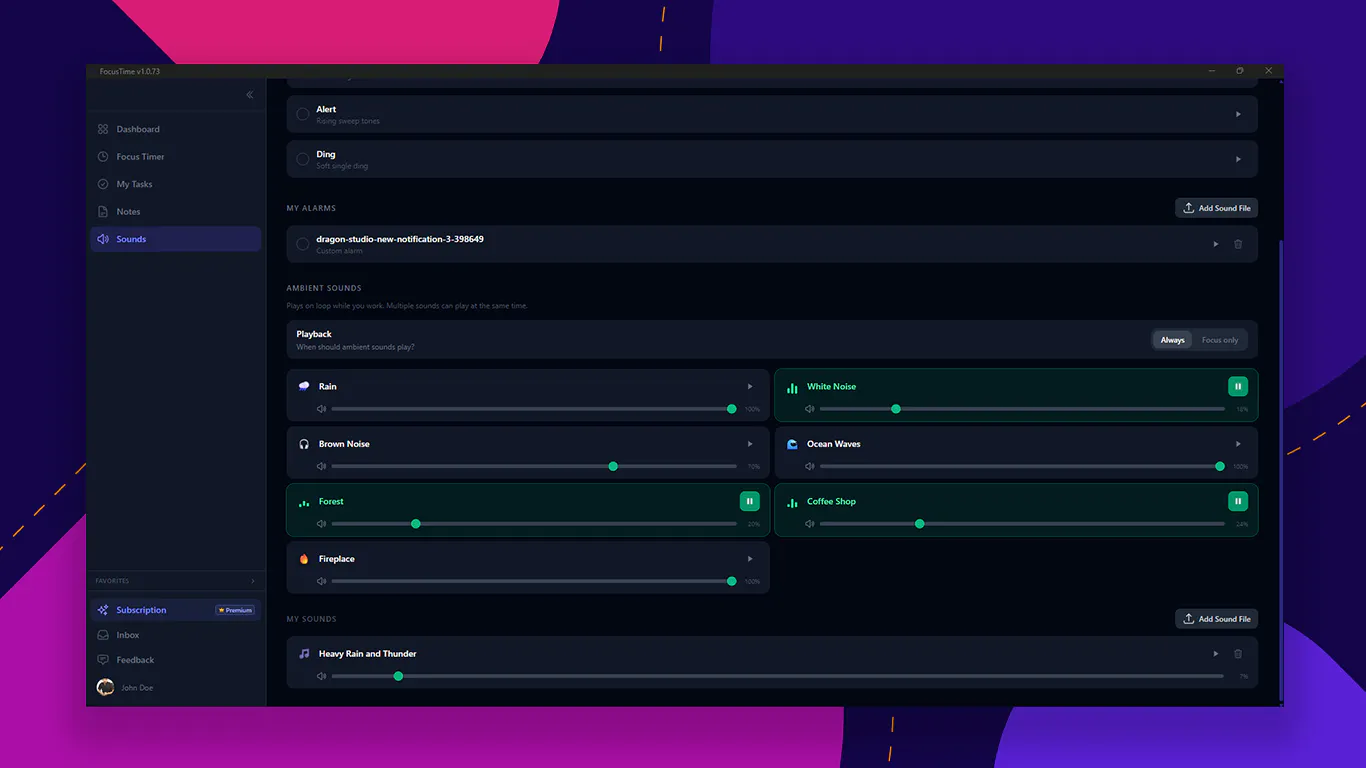
Task: Click the Rain volume slider handle
Action: click(732, 409)
